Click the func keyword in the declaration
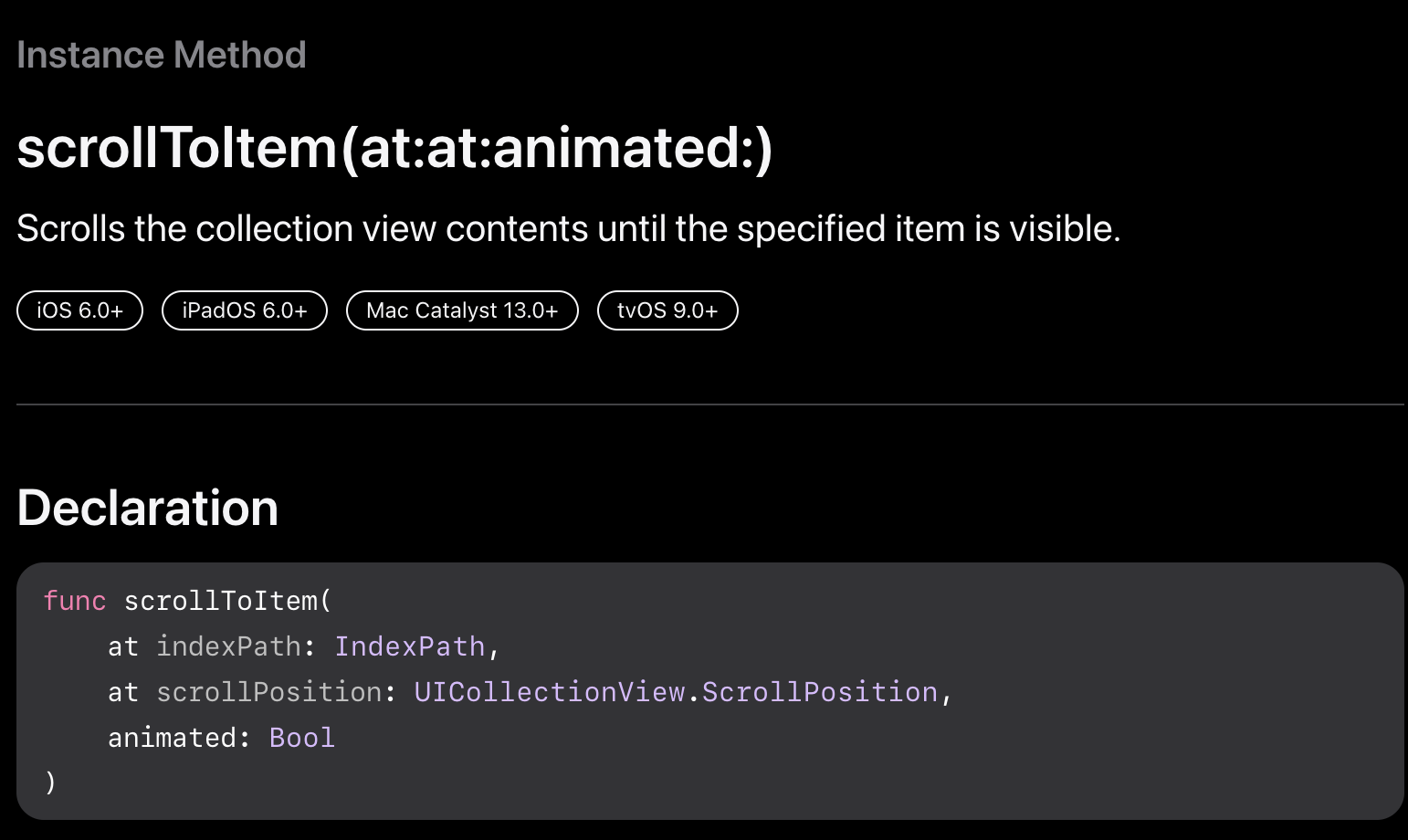 (x=75, y=601)
